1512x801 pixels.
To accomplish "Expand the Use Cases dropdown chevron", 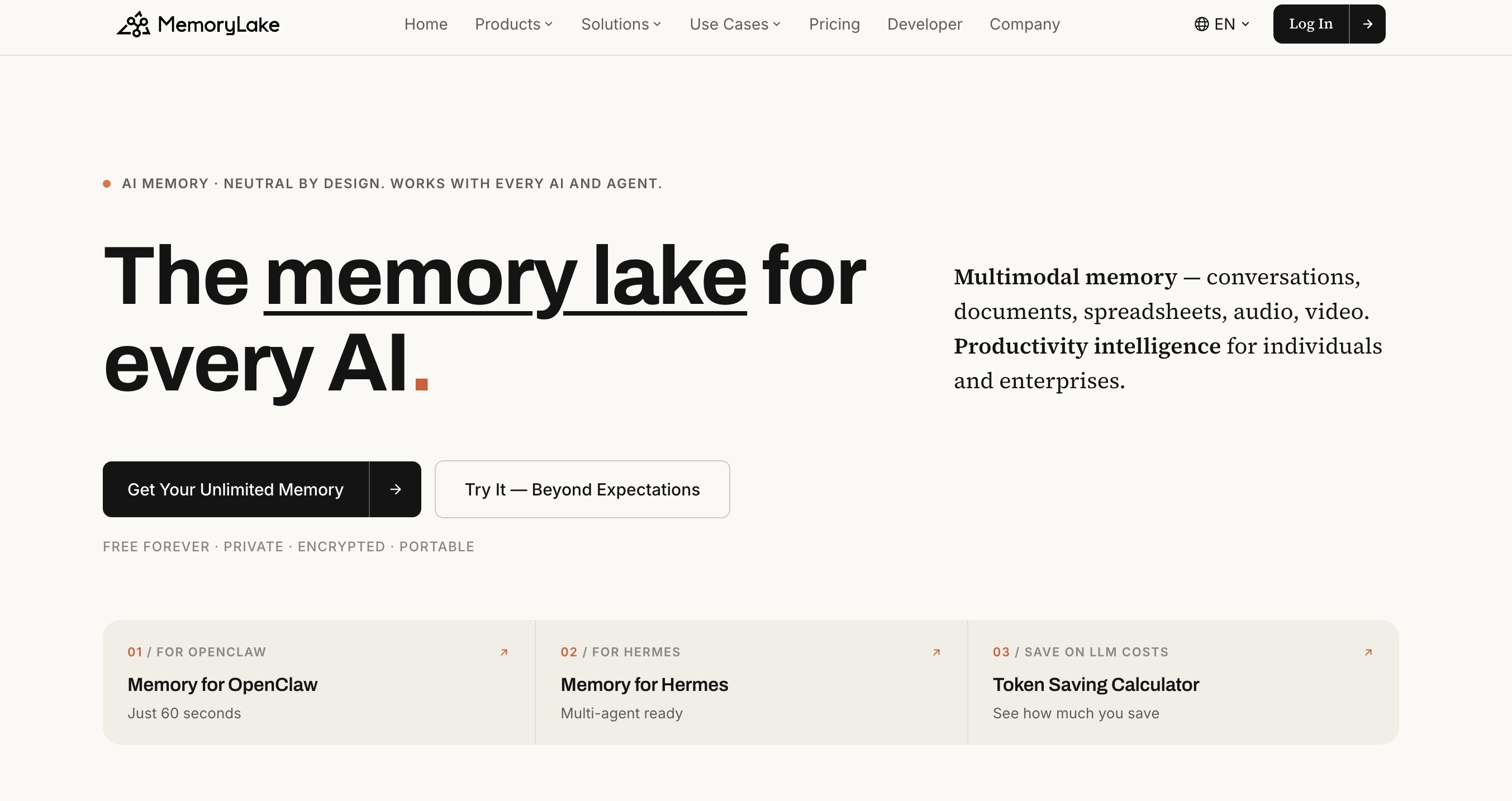I will (x=777, y=25).
